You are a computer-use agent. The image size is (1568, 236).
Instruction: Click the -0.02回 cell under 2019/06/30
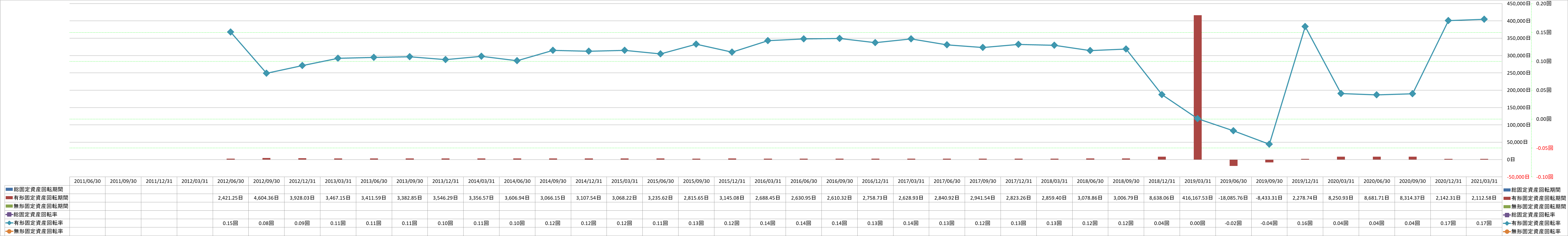1233,223
